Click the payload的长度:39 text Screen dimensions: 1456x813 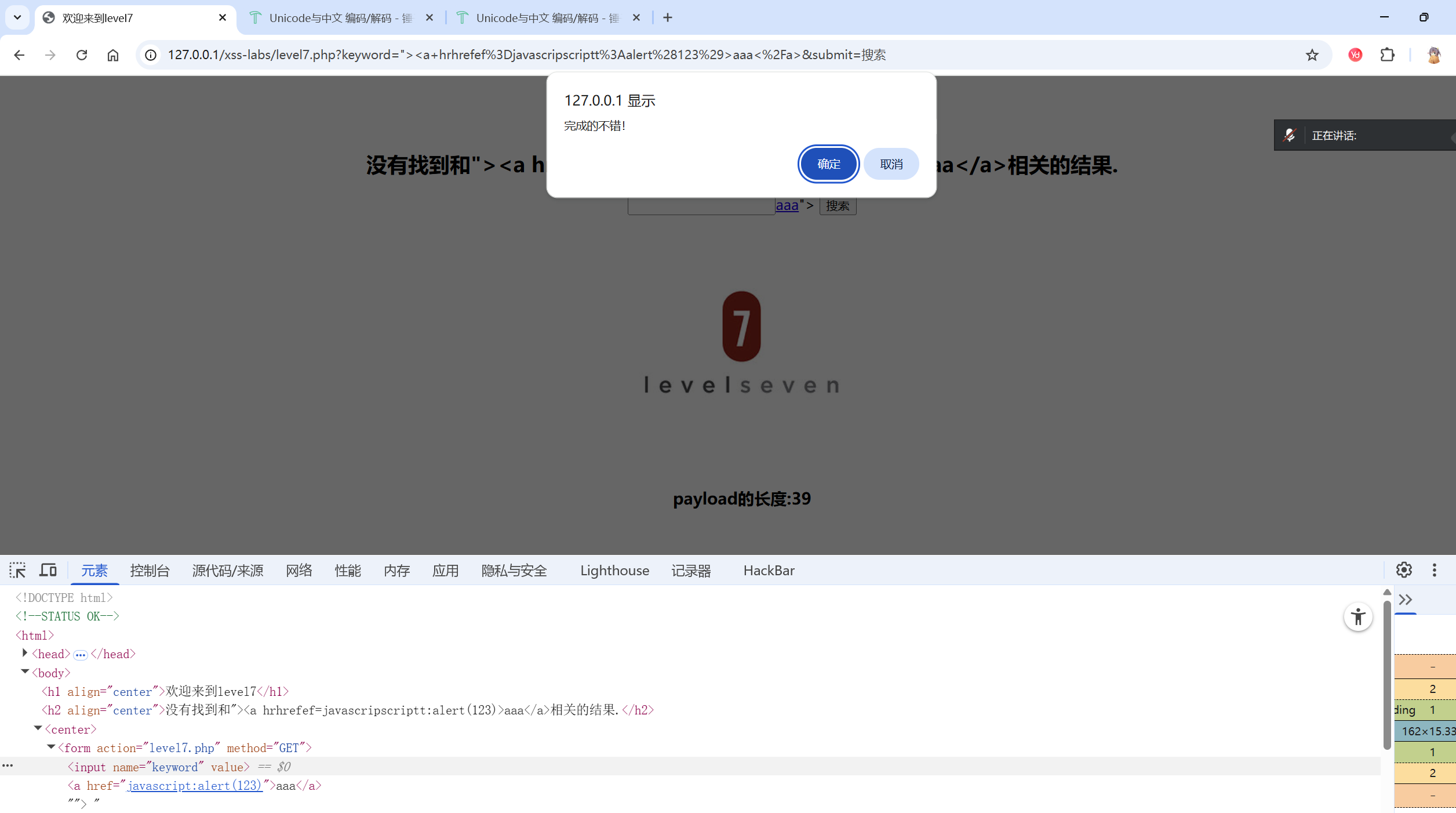click(742, 499)
